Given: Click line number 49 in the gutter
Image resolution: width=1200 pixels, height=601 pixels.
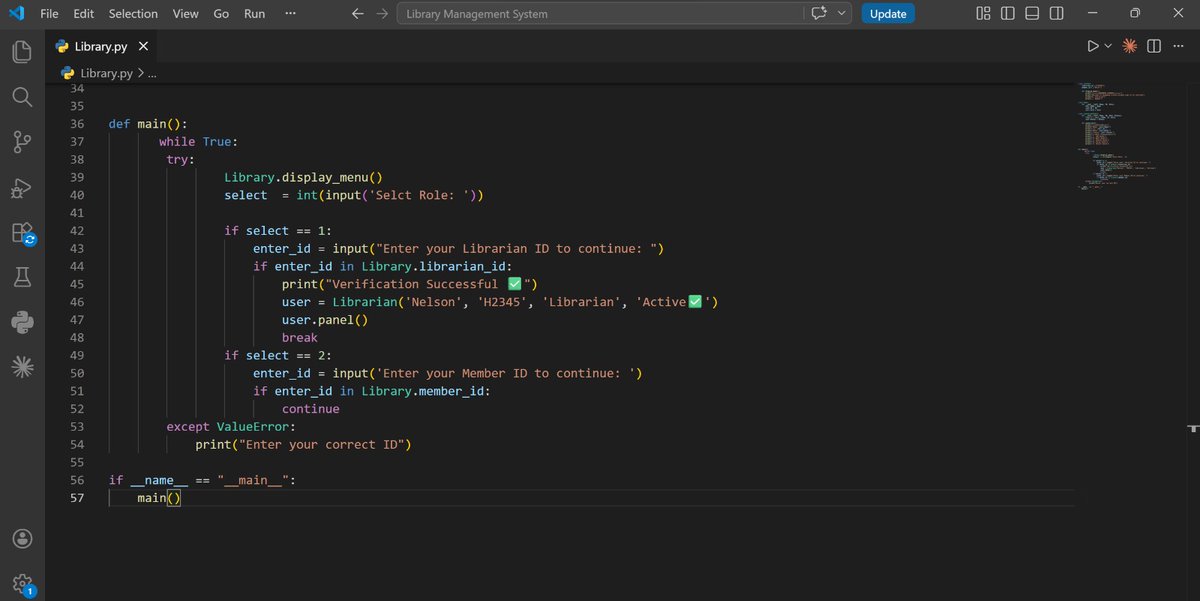Looking at the screenshot, I should tap(77, 356).
